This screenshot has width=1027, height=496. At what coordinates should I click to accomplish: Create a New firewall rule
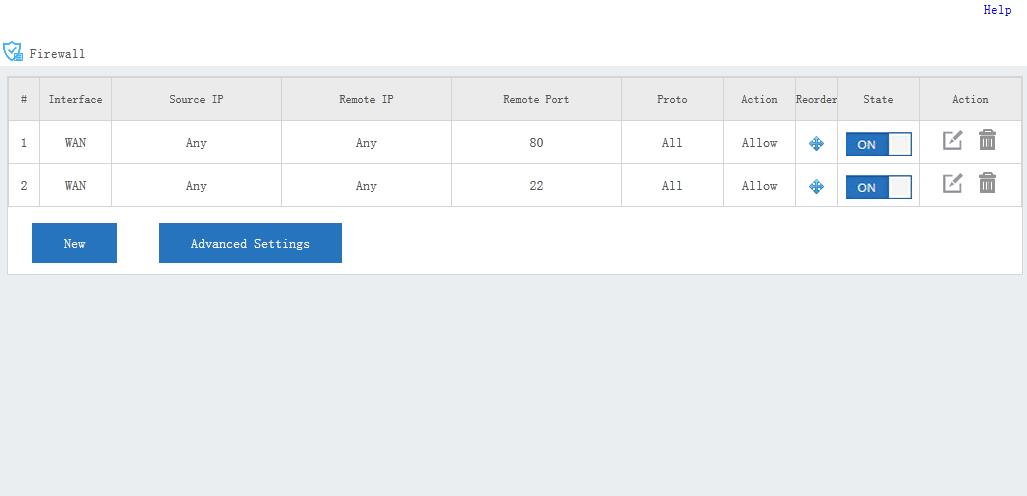point(74,243)
